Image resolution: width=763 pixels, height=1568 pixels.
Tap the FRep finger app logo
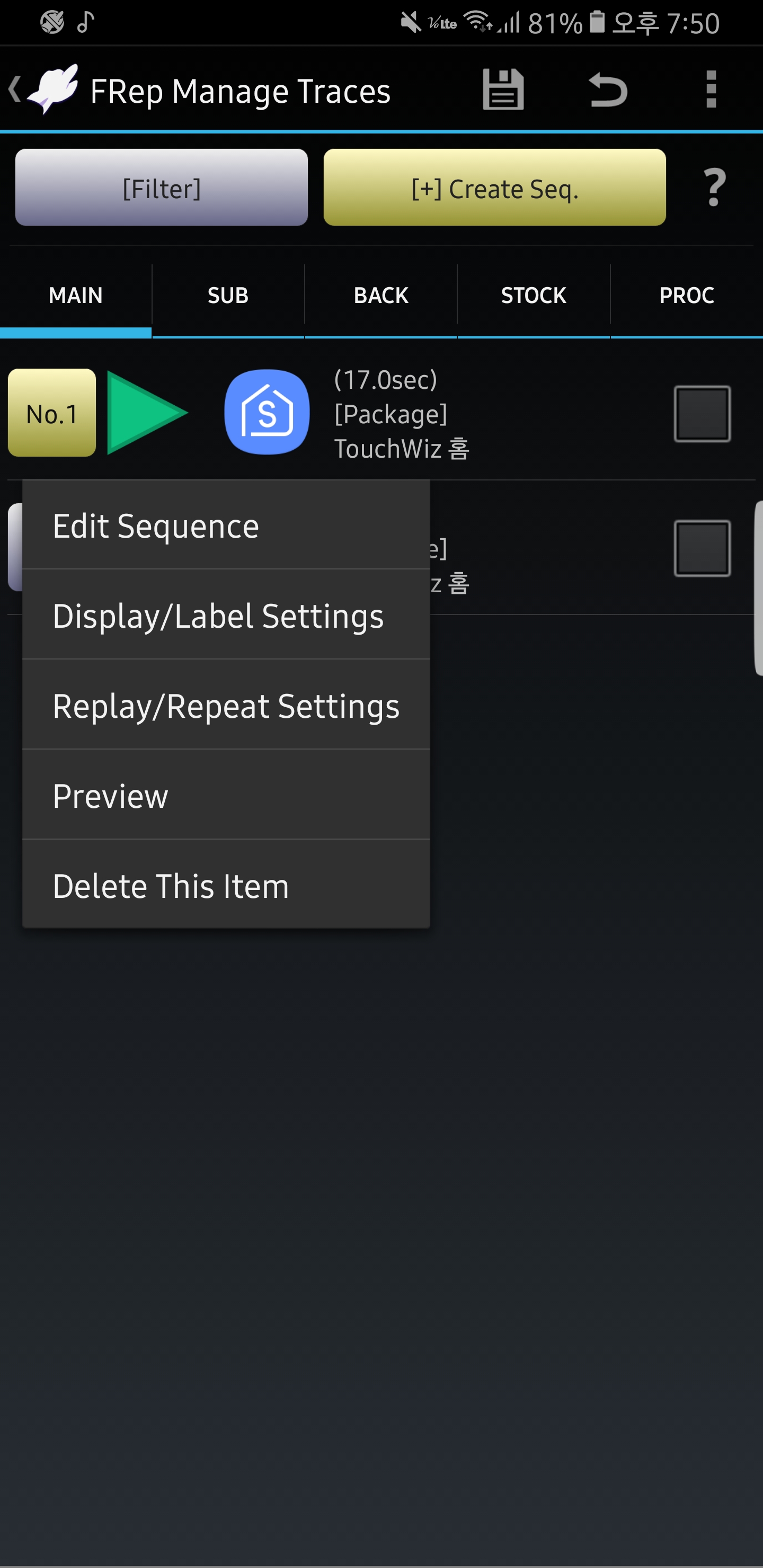54,89
